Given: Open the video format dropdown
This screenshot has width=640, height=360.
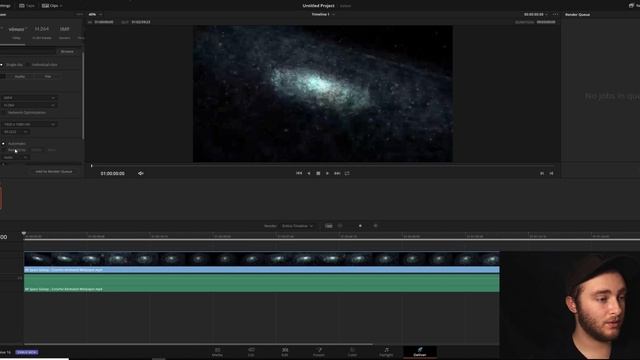Looking at the screenshot, I should tap(29, 98).
